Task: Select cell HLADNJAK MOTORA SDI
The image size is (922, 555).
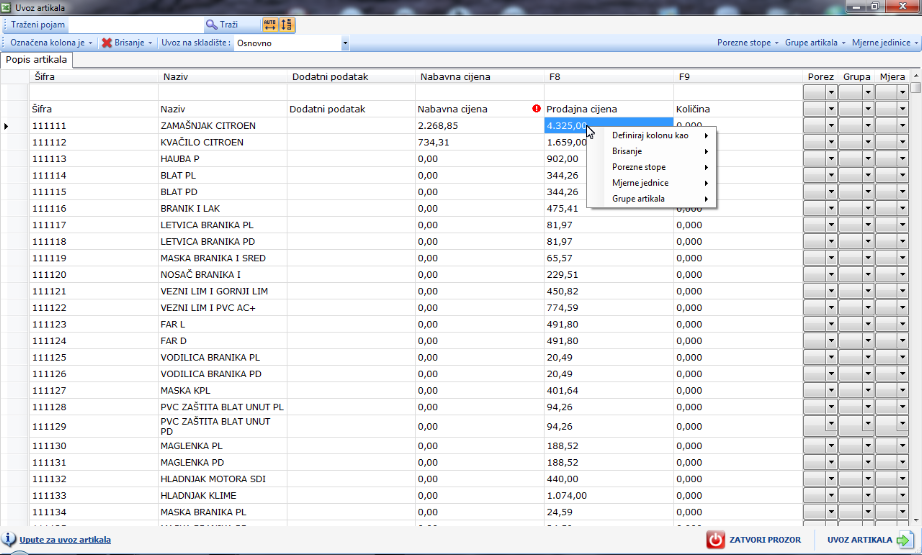Action: [x=222, y=479]
